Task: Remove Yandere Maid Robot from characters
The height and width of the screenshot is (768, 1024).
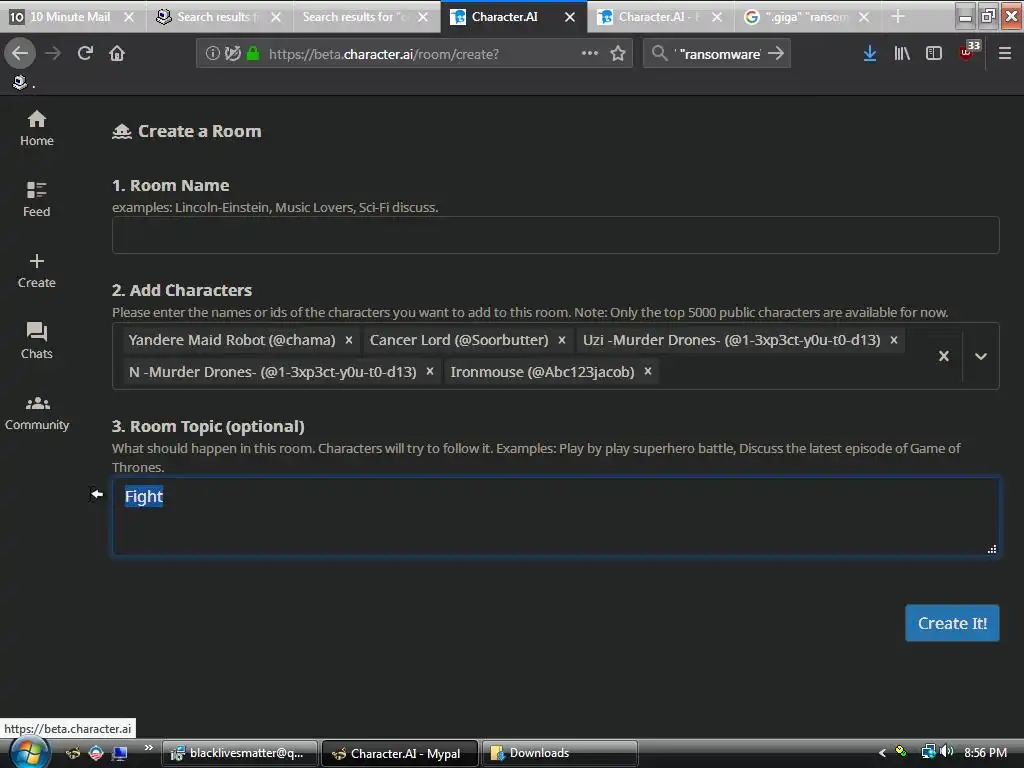Action: click(x=349, y=340)
